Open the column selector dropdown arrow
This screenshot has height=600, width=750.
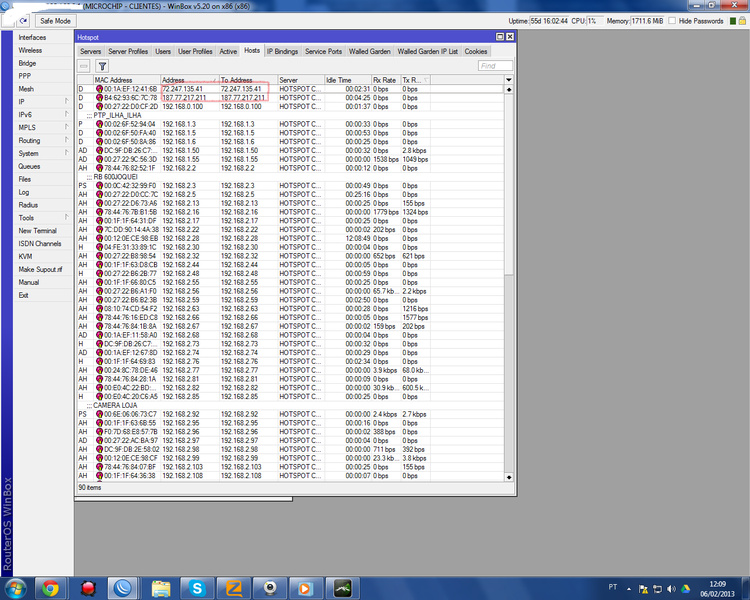point(508,80)
